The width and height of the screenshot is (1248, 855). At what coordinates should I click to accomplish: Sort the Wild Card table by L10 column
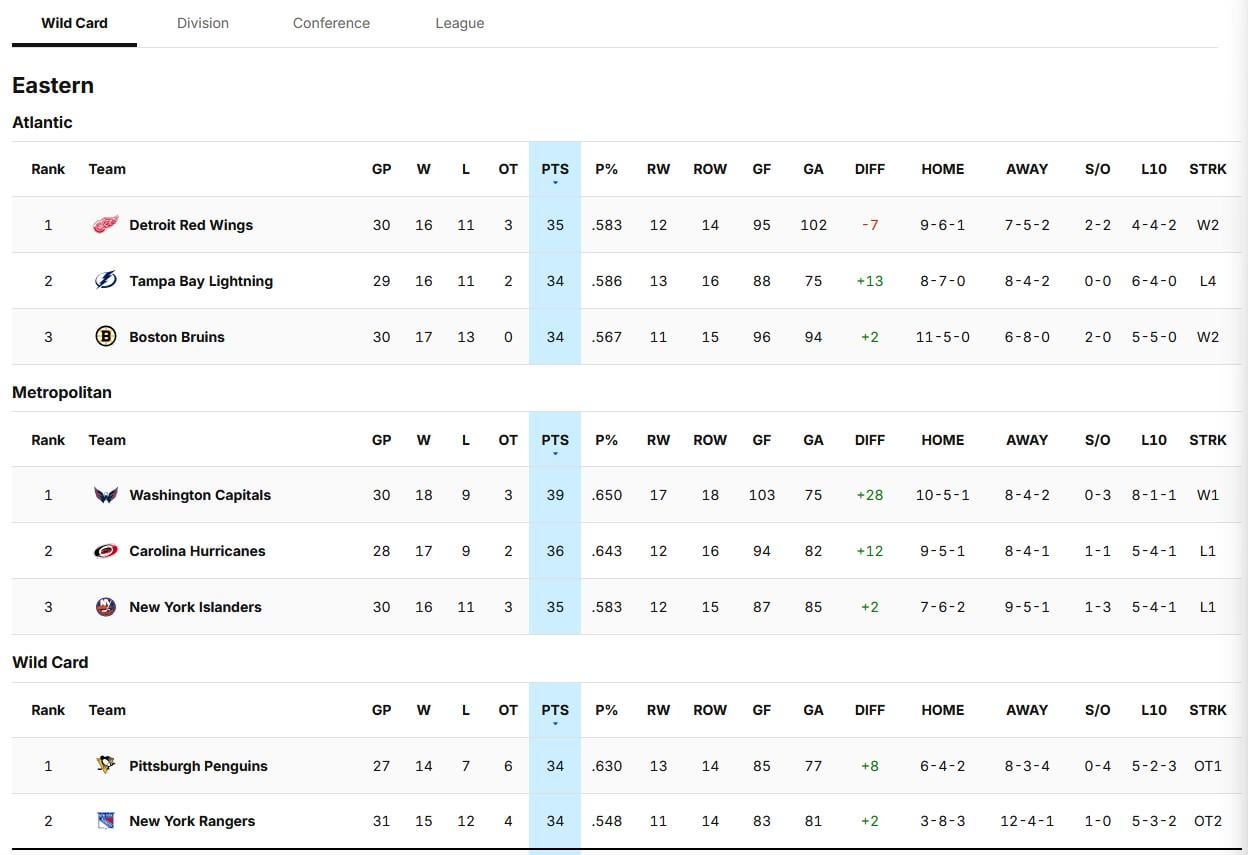tap(1154, 710)
